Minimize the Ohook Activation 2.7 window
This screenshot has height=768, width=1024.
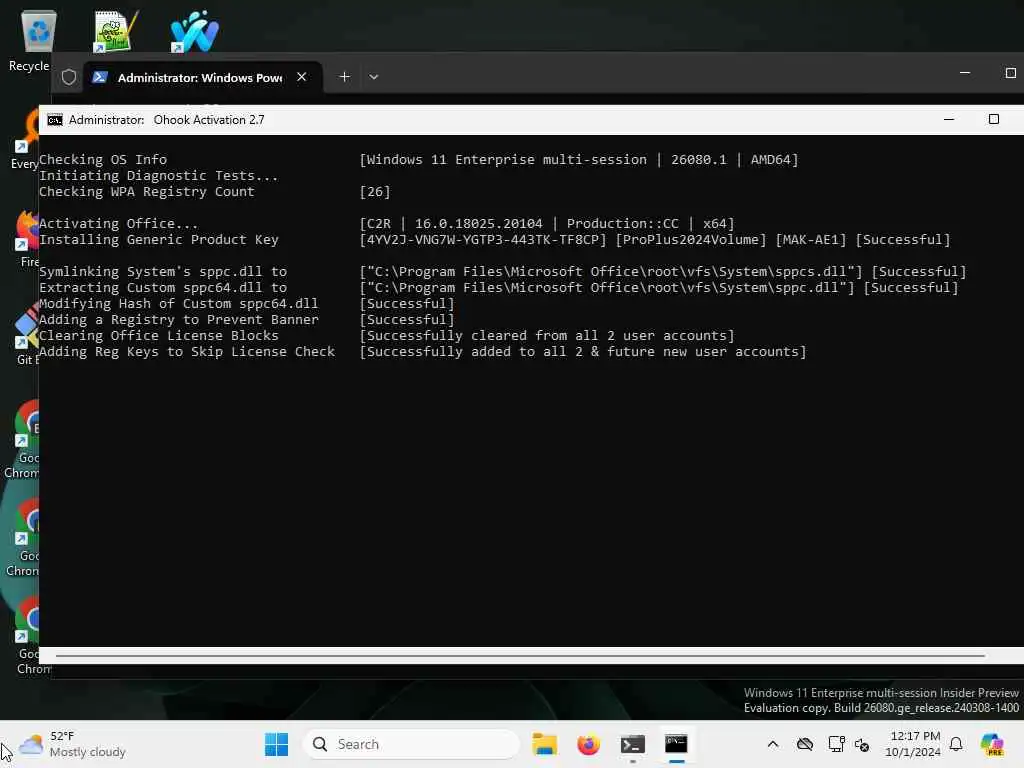[x=949, y=119]
